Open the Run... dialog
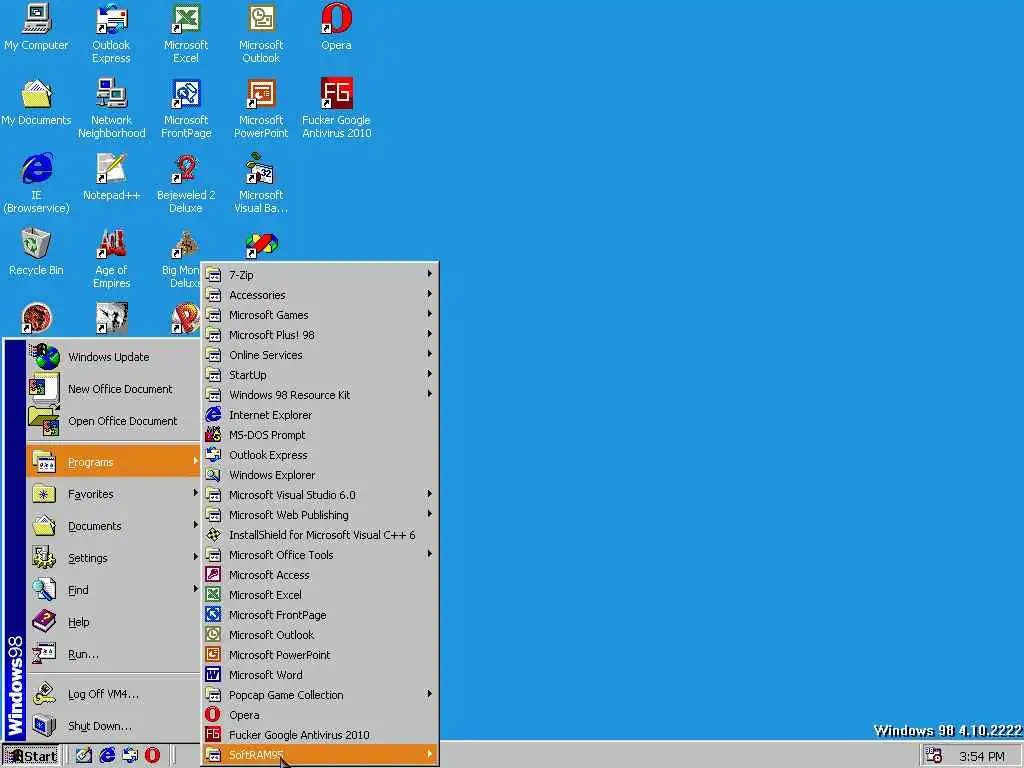Viewport: 1024px width, 768px height. pyautogui.click(x=113, y=654)
